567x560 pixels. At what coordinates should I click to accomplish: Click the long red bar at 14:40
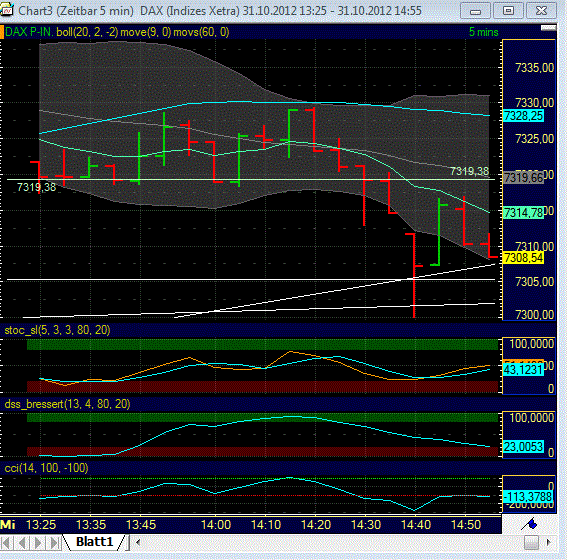tap(414, 275)
